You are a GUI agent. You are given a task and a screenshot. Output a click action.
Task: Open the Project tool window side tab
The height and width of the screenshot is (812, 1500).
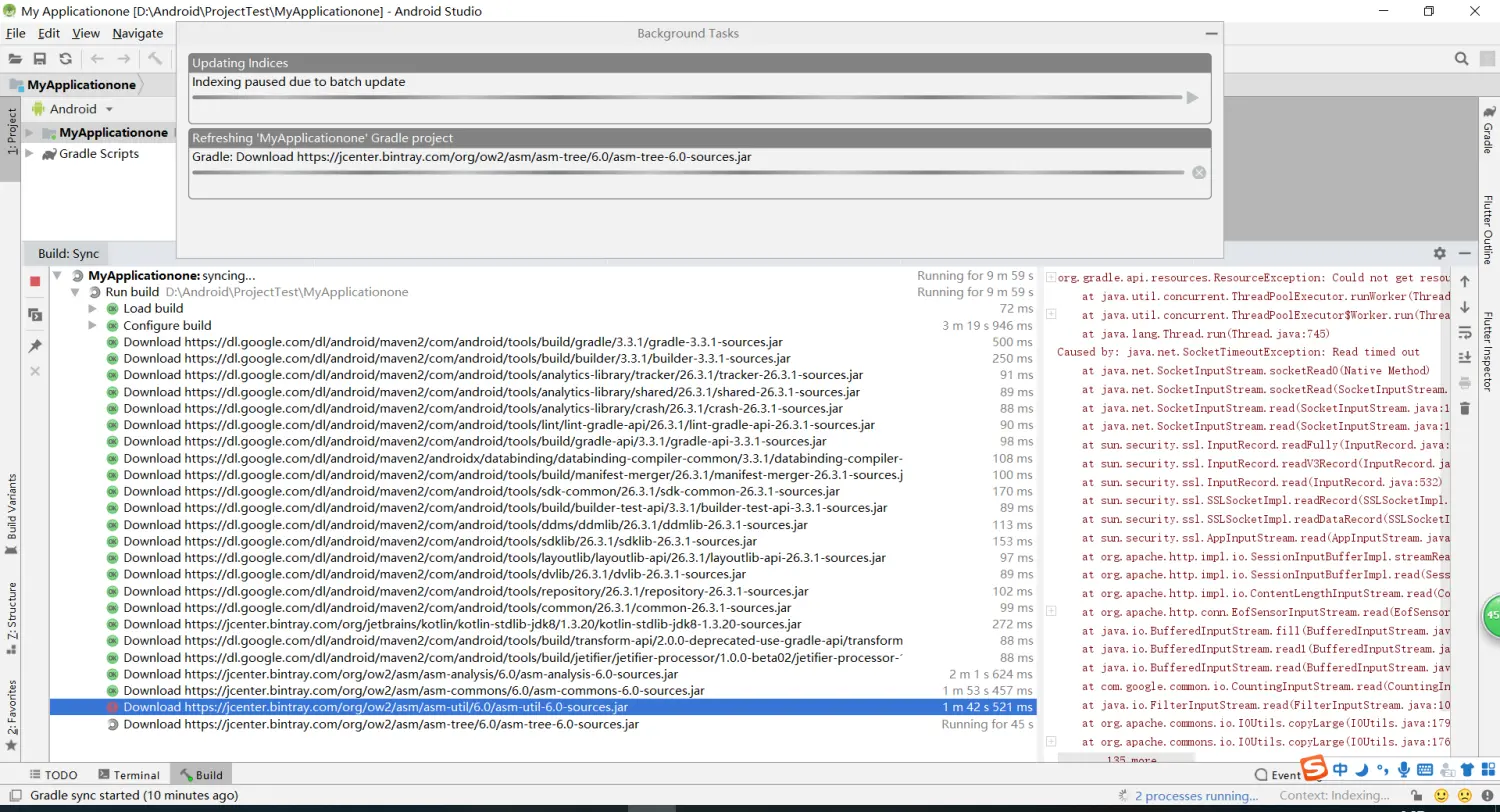(11, 131)
